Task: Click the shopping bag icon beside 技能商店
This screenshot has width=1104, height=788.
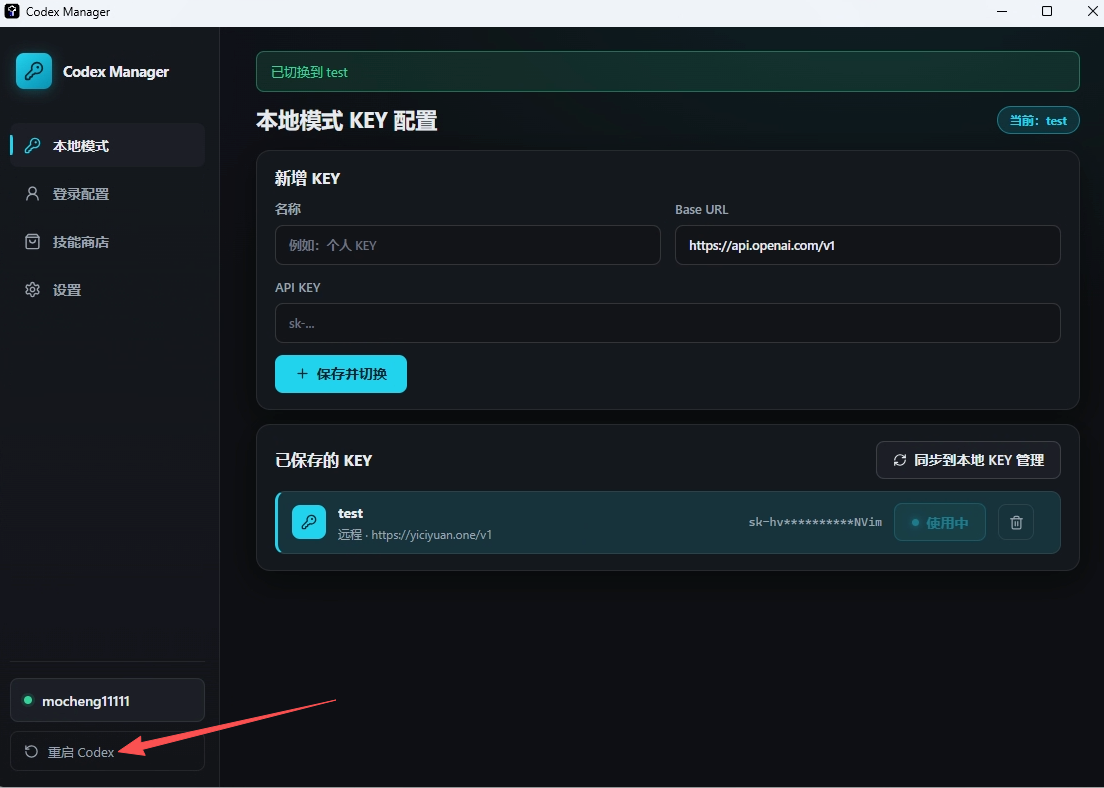Action: [x=32, y=242]
